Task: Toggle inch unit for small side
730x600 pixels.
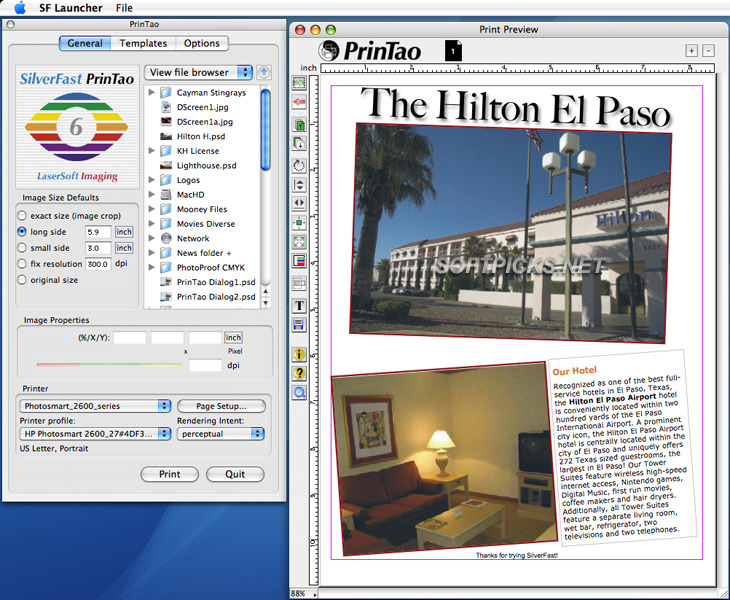Action: coord(124,248)
